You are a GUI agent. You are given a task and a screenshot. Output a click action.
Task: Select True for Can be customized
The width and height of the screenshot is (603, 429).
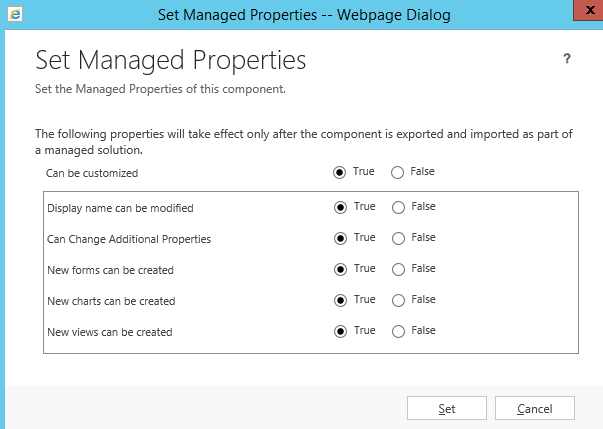pyautogui.click(x=340, y=172)
